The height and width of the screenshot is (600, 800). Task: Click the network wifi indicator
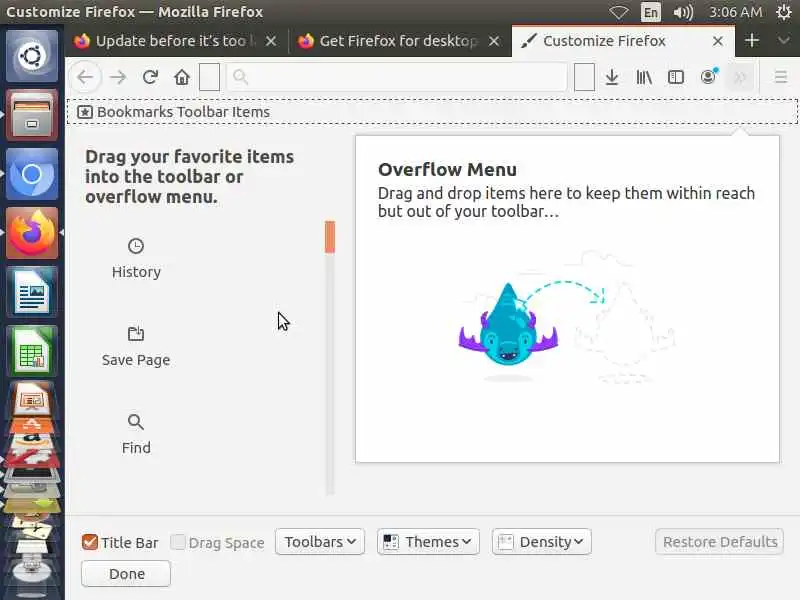pos(618,12)
